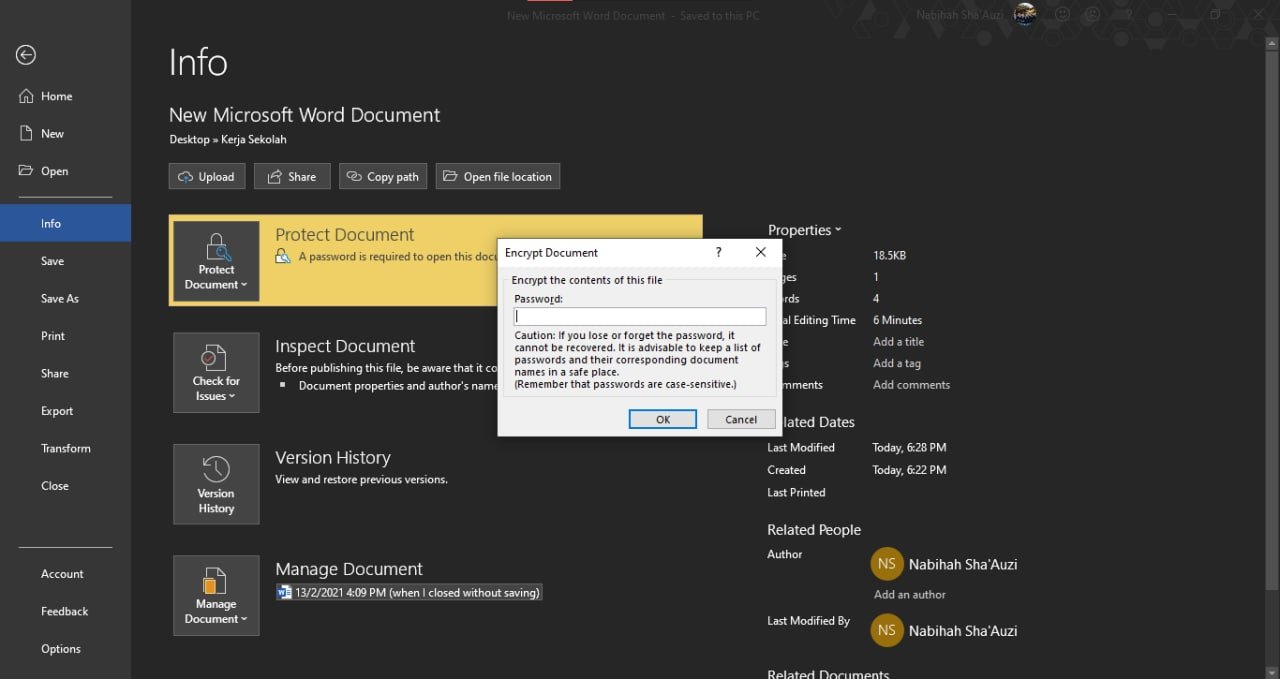Select New in the sidebar
The image size is (1280, 679).
click(52, 133)
